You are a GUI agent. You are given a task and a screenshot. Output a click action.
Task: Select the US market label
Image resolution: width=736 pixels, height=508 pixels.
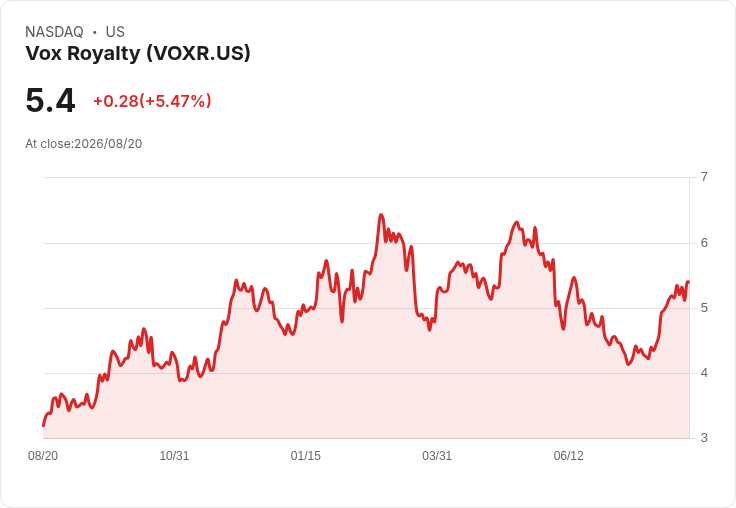point(115,32)
